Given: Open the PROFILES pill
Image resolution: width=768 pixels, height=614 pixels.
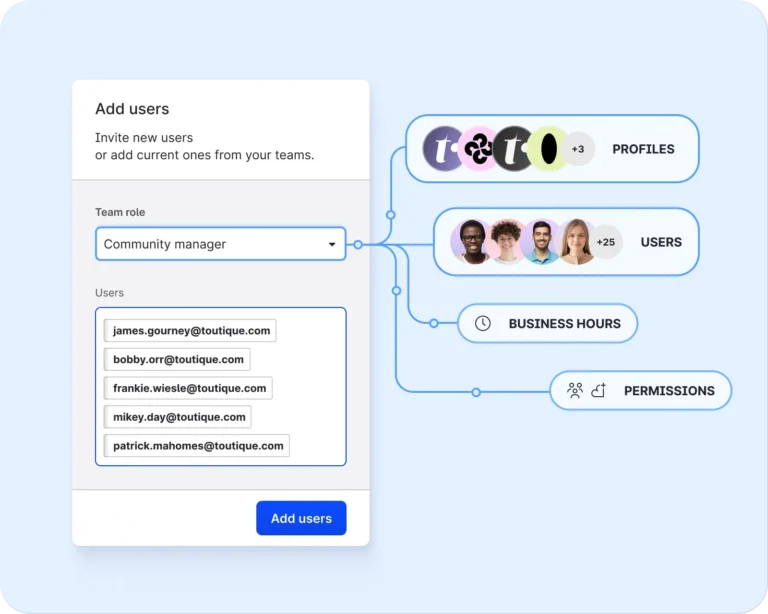Looking at the screenshot, I should 643,149.
